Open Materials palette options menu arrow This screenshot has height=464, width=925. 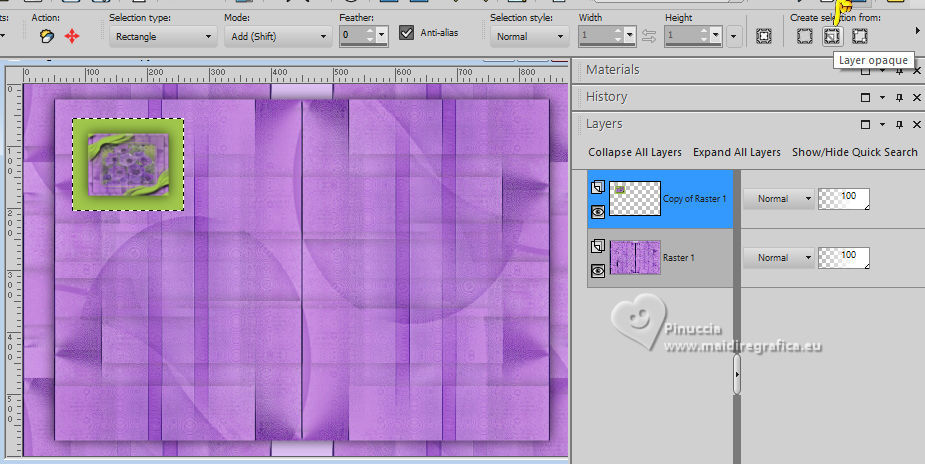click(883, 71)
